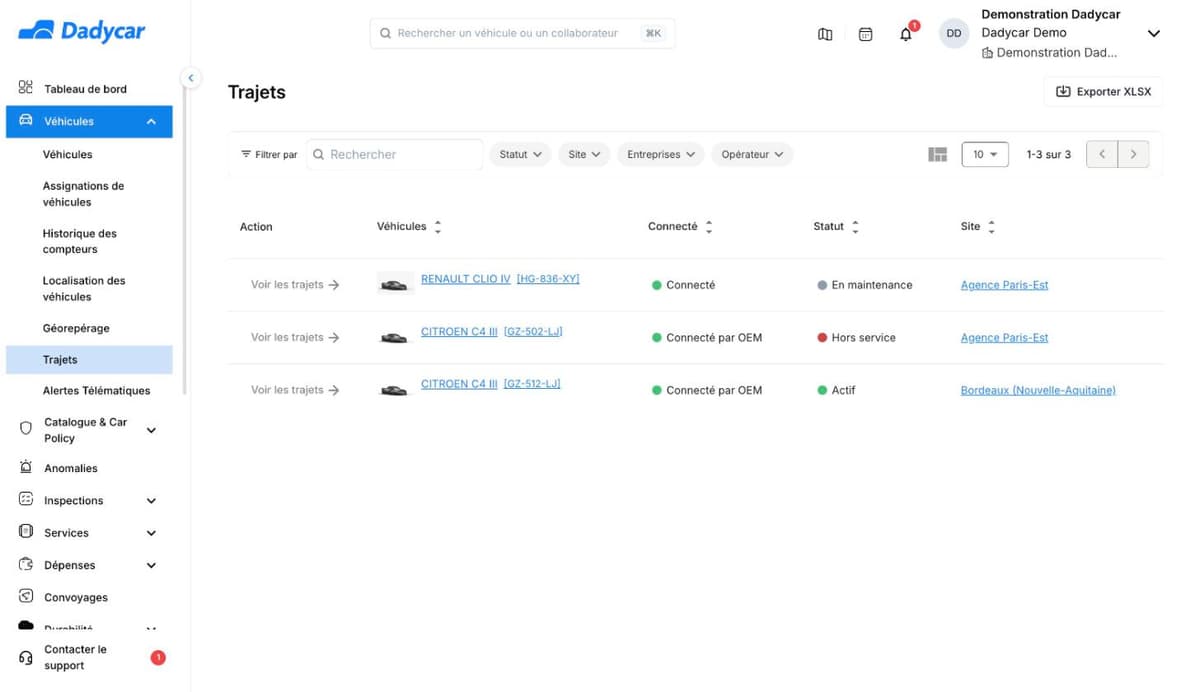Open the Statut filter dropdown
The image size is (1200, 692).
click(520, 154)
